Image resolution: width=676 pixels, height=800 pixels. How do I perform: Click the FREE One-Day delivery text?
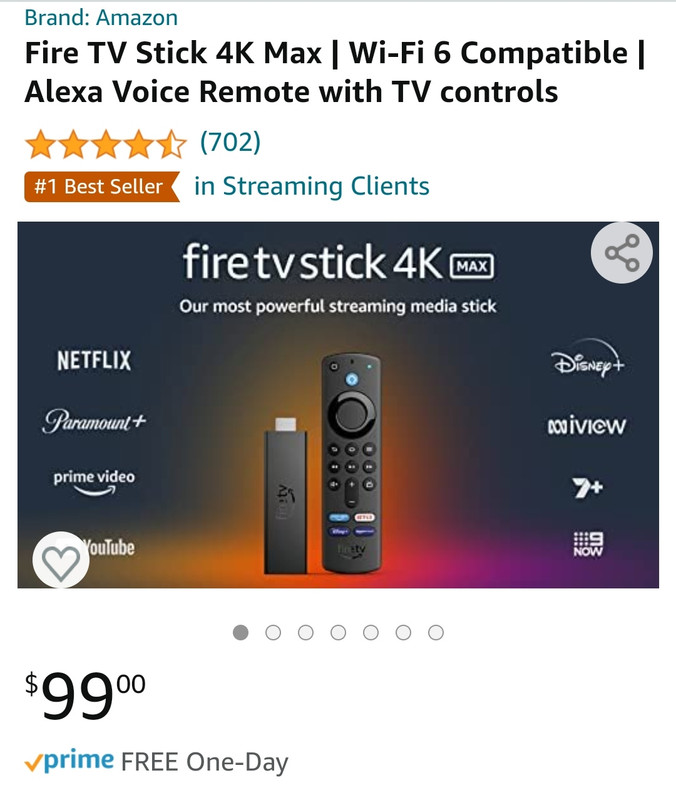tap(205, 762)
